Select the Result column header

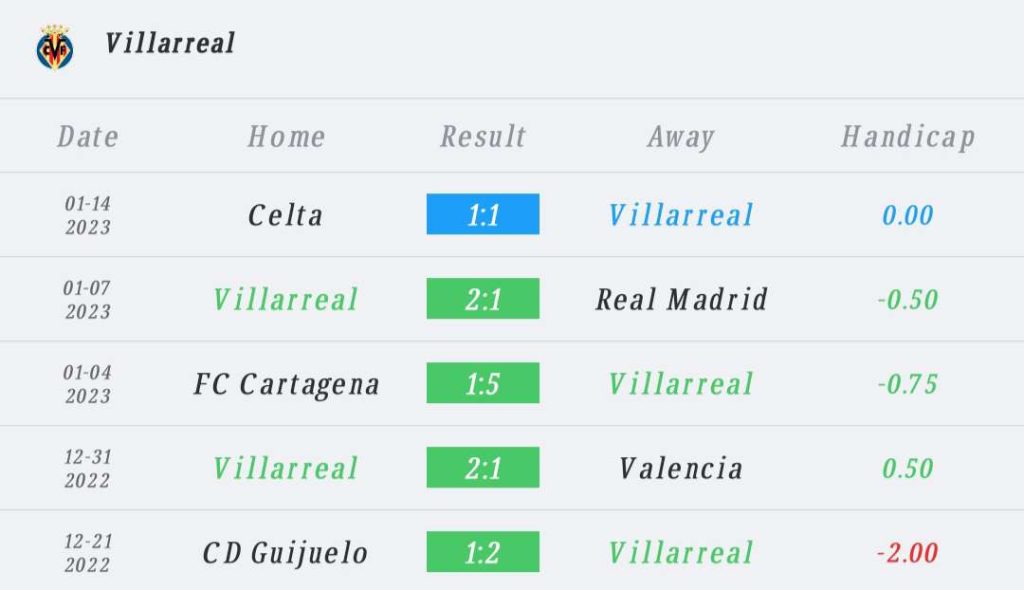pyautogui.click(x=483, y=137)
